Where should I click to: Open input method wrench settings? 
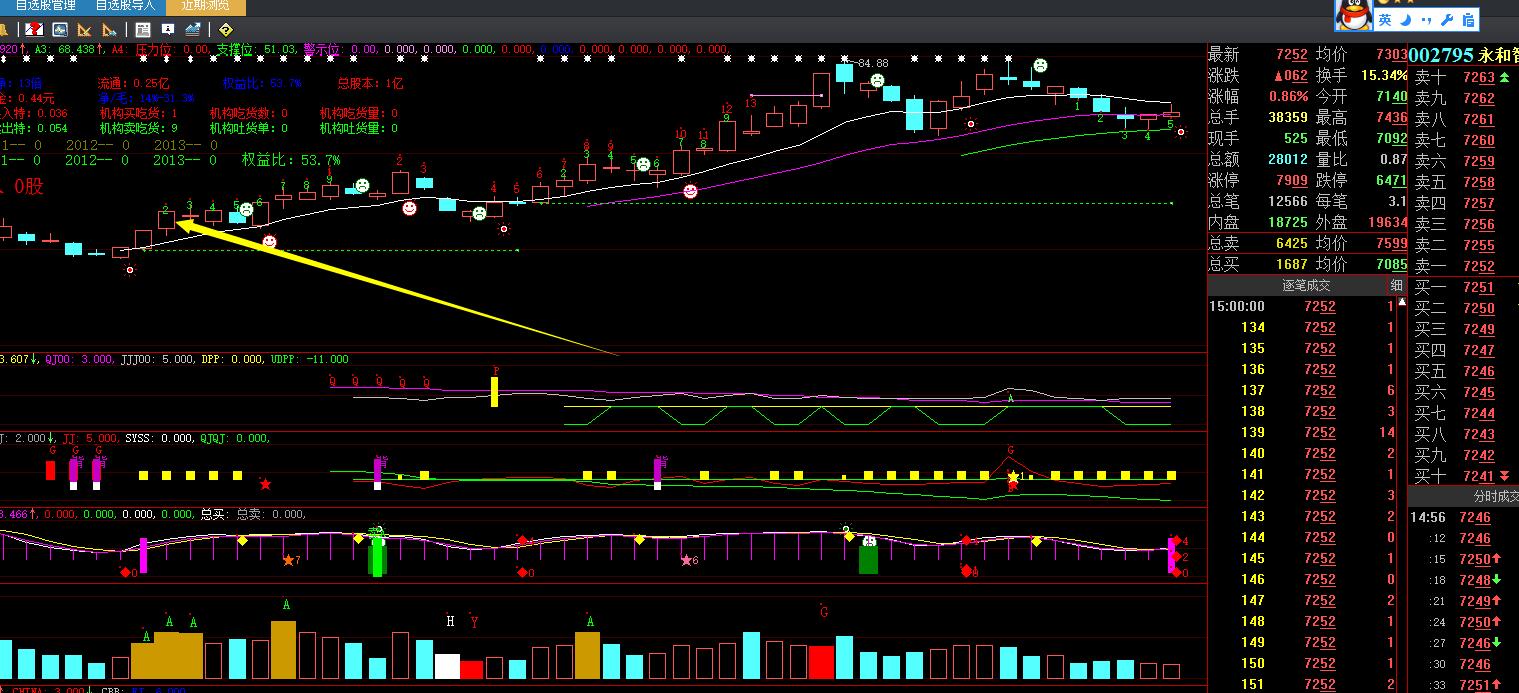(x=1448, y=20)
